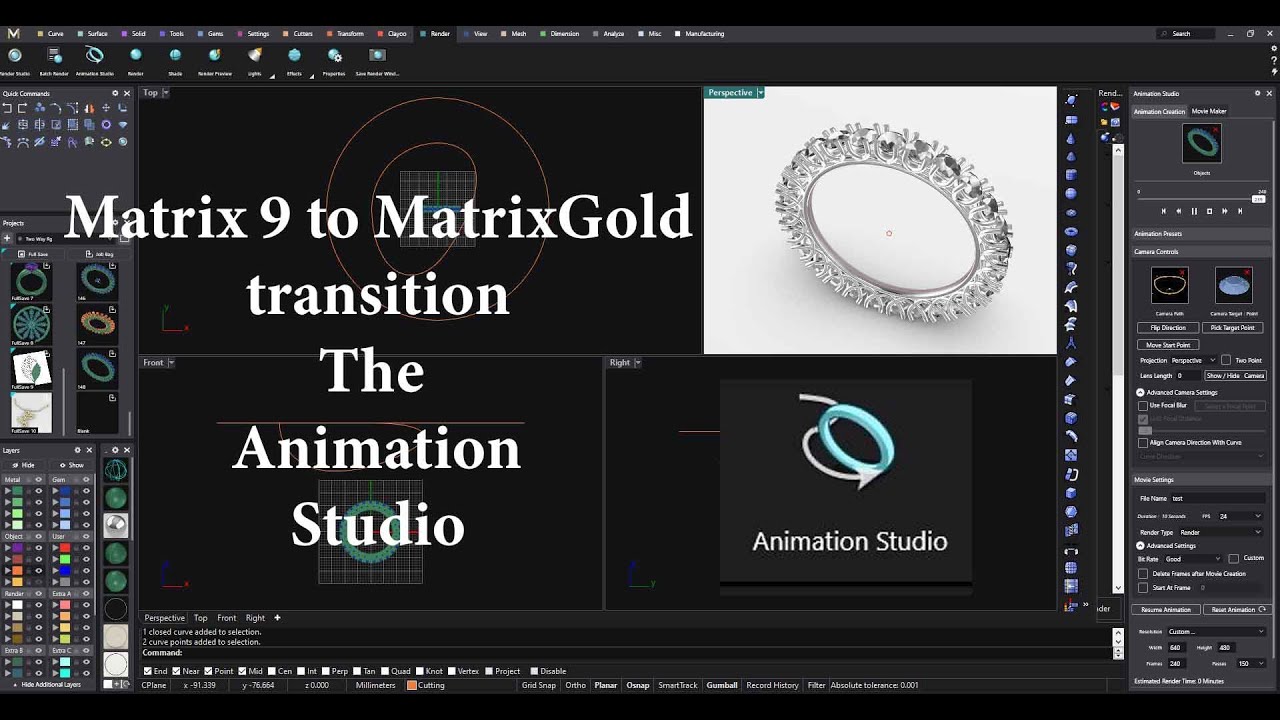
Task: Collapse Advanced Settings under Movie Settings
Action: coord(1140,546)
